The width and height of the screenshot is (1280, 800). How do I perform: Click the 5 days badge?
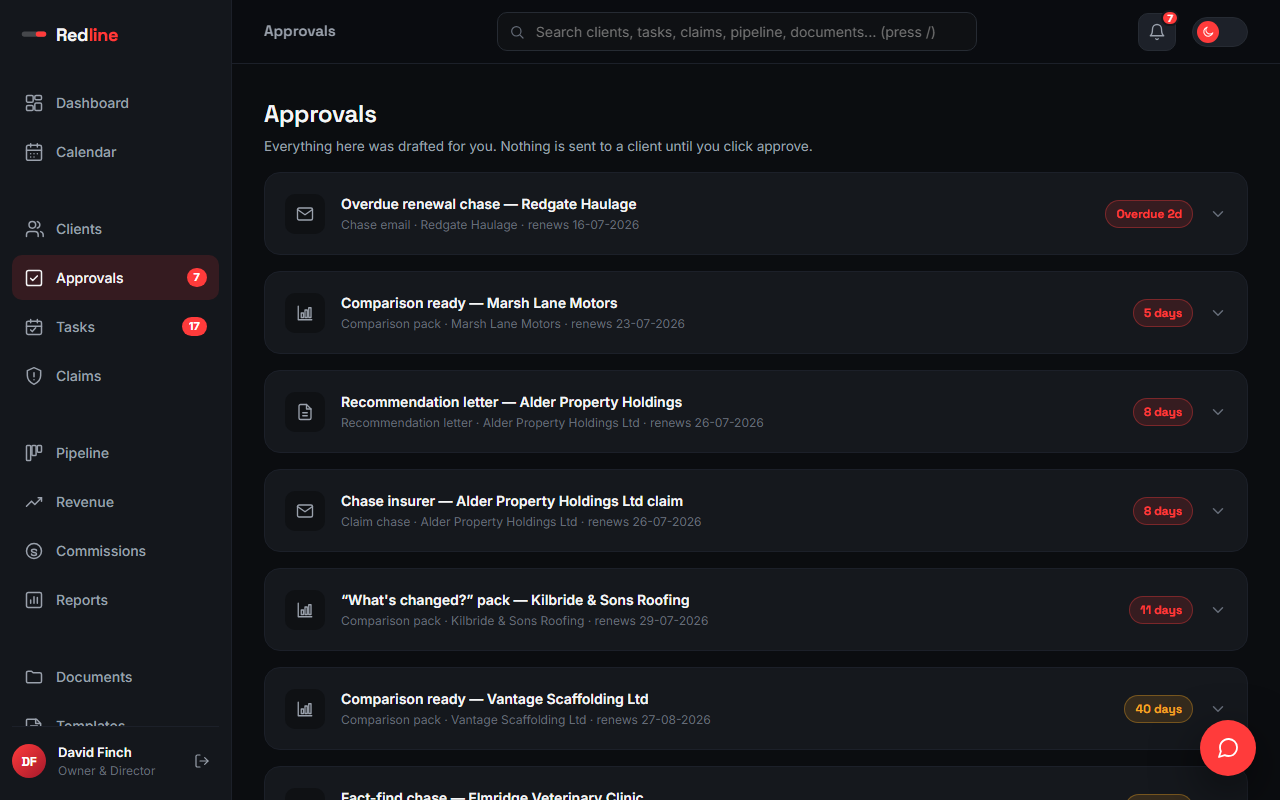(1163, 313)
